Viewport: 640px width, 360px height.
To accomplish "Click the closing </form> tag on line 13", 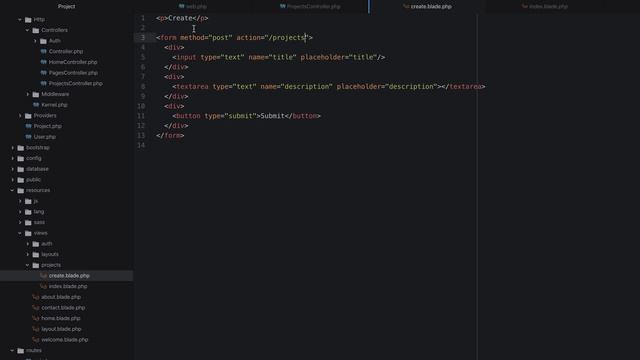I will [170, 136].
